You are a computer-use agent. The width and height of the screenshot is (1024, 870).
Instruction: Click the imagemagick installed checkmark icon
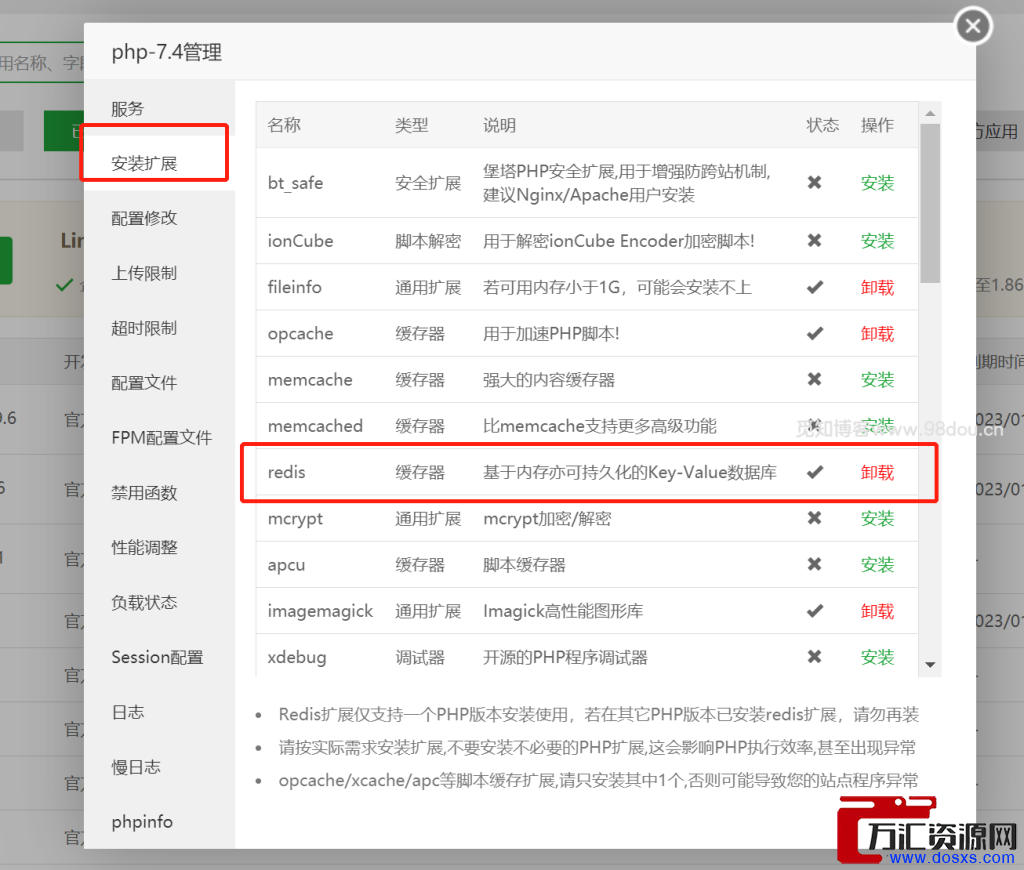tap(814, 611)
